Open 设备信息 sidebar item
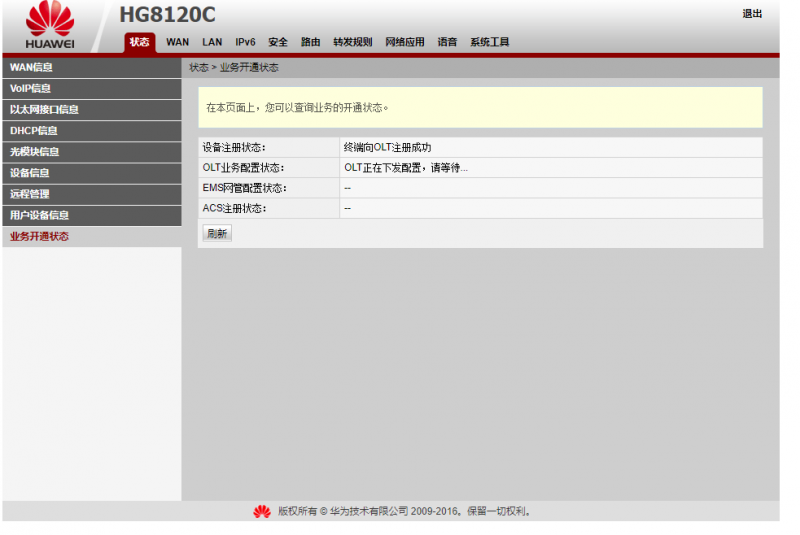 pyautogui.click(x=92, y=173)
